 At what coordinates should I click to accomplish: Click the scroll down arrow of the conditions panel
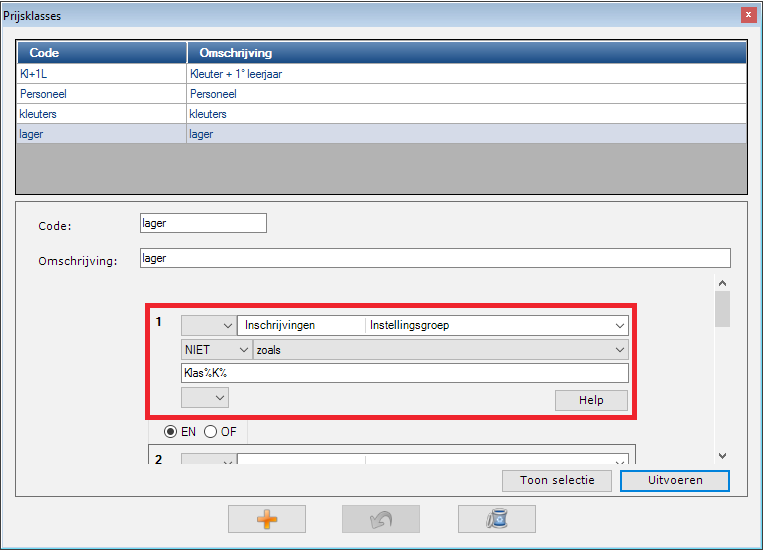tap(722, 456)
